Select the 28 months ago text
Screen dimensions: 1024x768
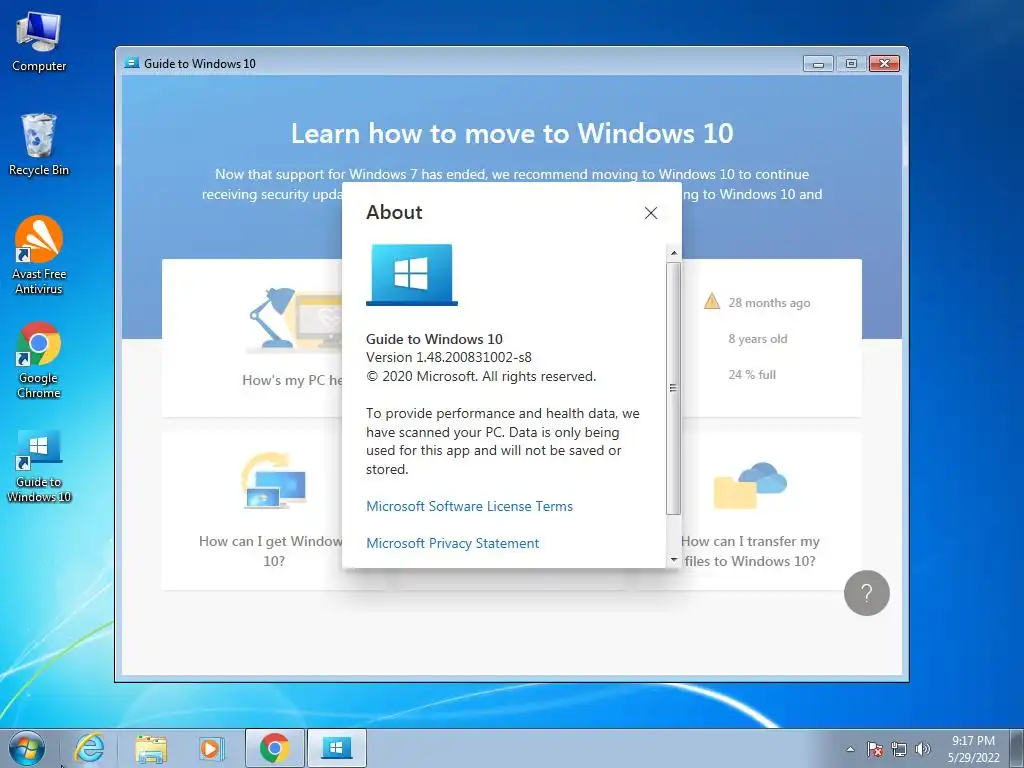tap(769, 303)
